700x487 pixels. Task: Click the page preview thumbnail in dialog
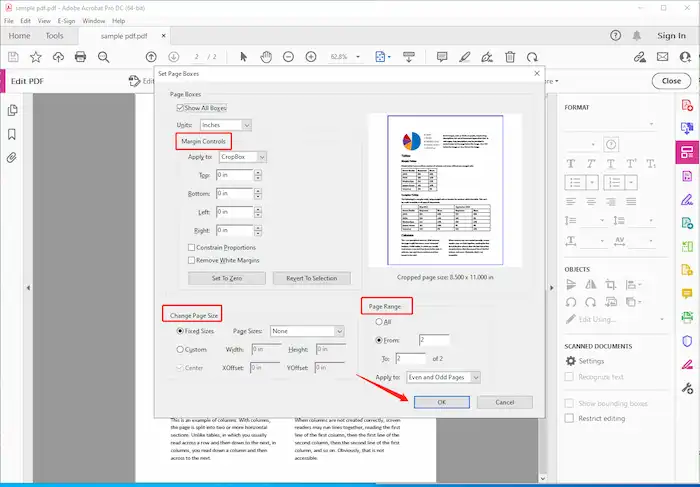click(x=445, y=190)
